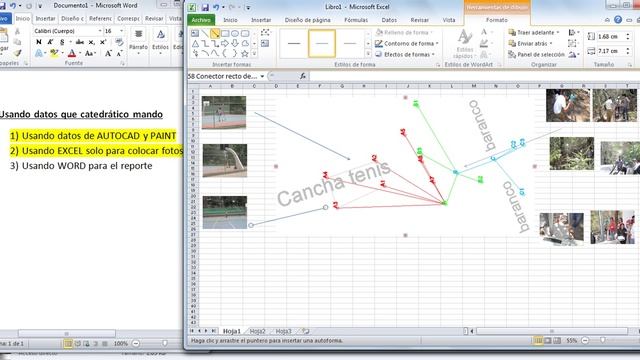Open the Excel Align objects button
640x360 pixels.
coord(573,32)
